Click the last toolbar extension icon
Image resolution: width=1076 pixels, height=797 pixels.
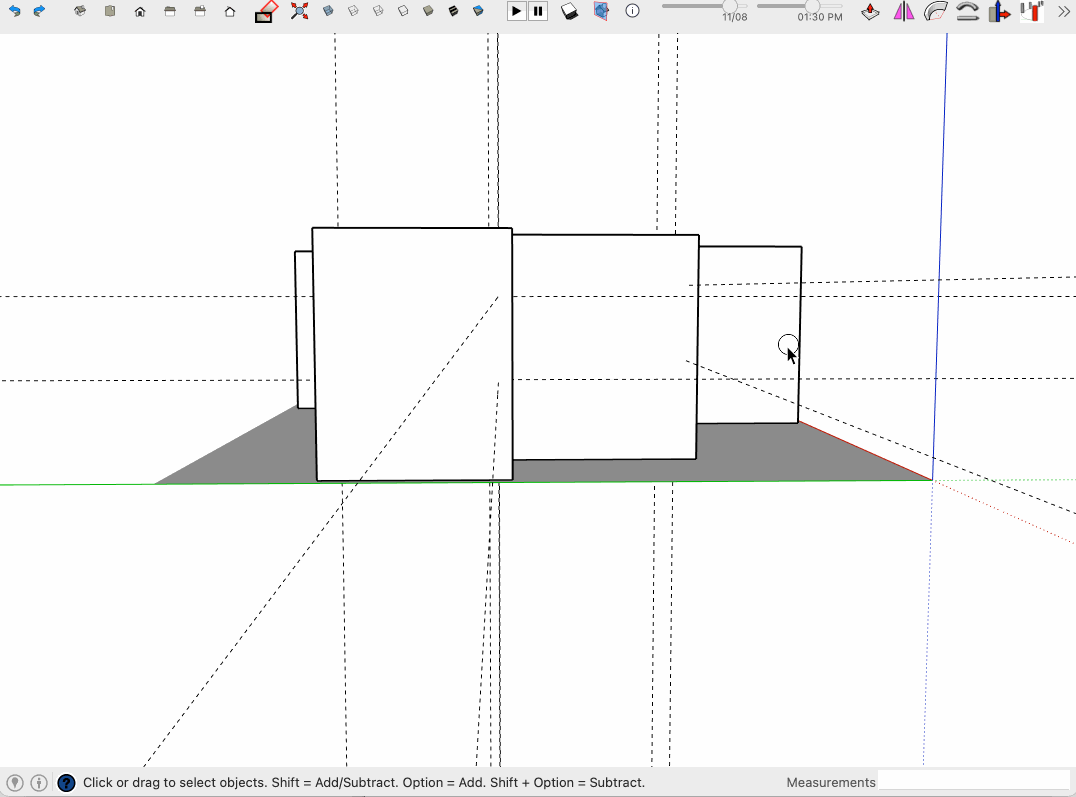1032,12
